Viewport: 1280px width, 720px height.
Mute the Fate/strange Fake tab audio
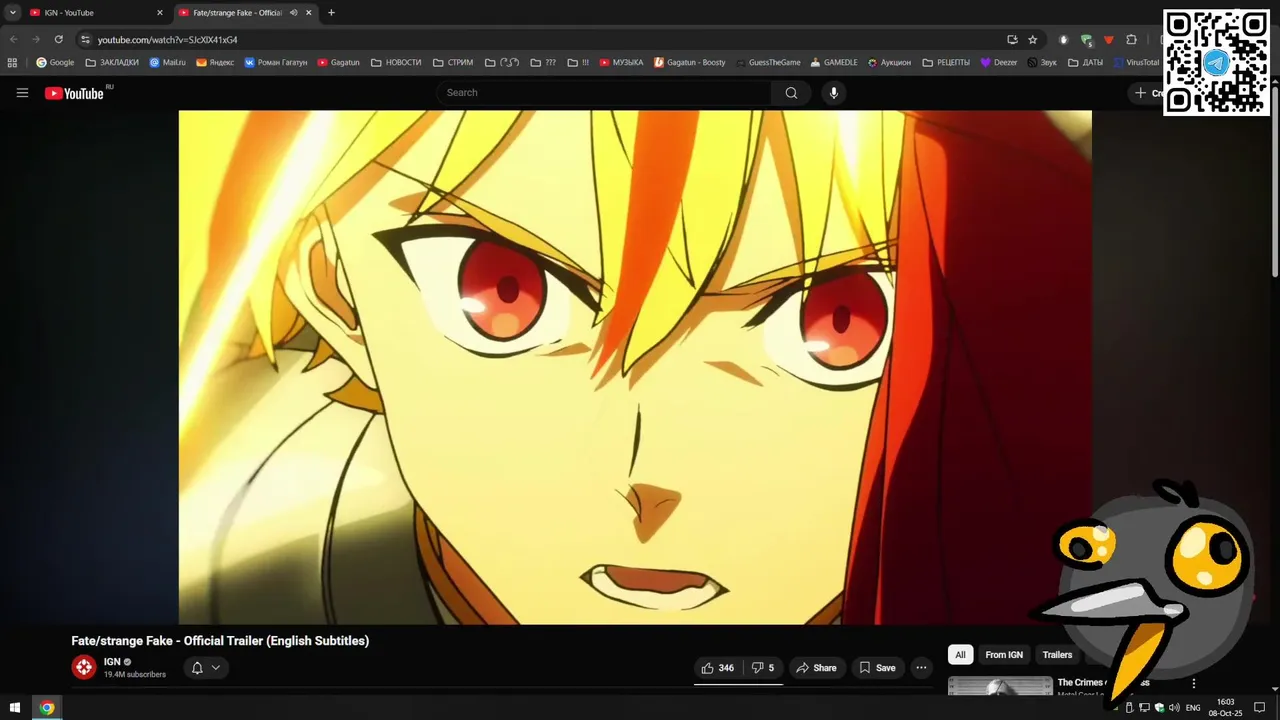pyautogui.click(x=293, y=13)
